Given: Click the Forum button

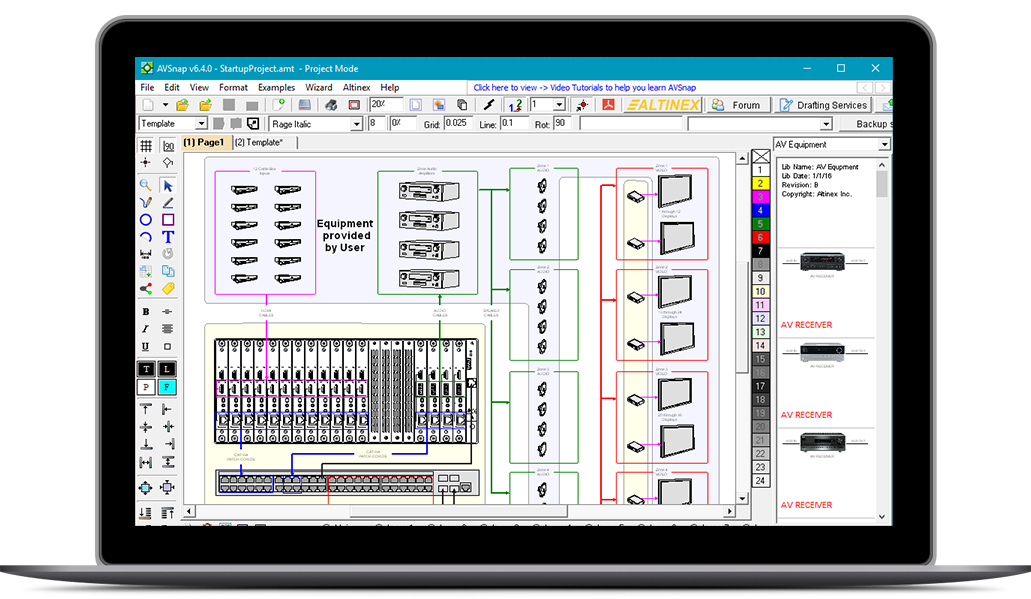Looking at the screenshot, I should [737, 105].
